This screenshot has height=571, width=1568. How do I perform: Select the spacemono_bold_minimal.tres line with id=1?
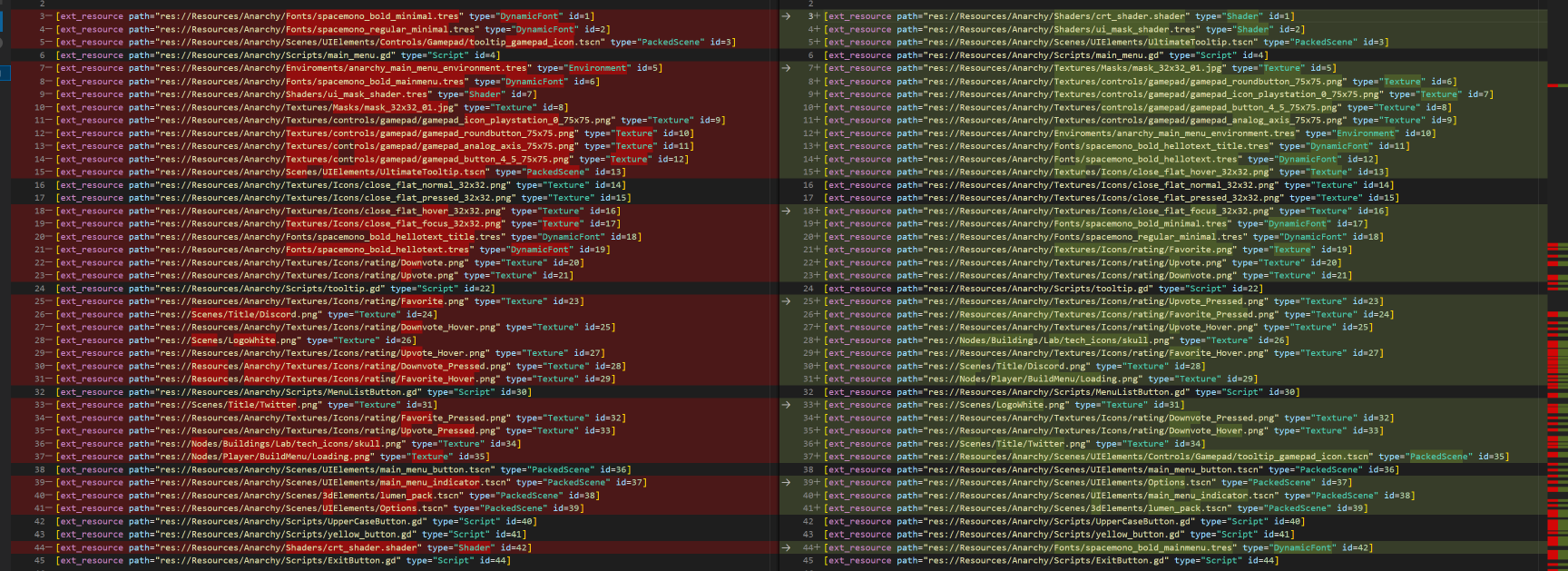click(x=325, y=16)
